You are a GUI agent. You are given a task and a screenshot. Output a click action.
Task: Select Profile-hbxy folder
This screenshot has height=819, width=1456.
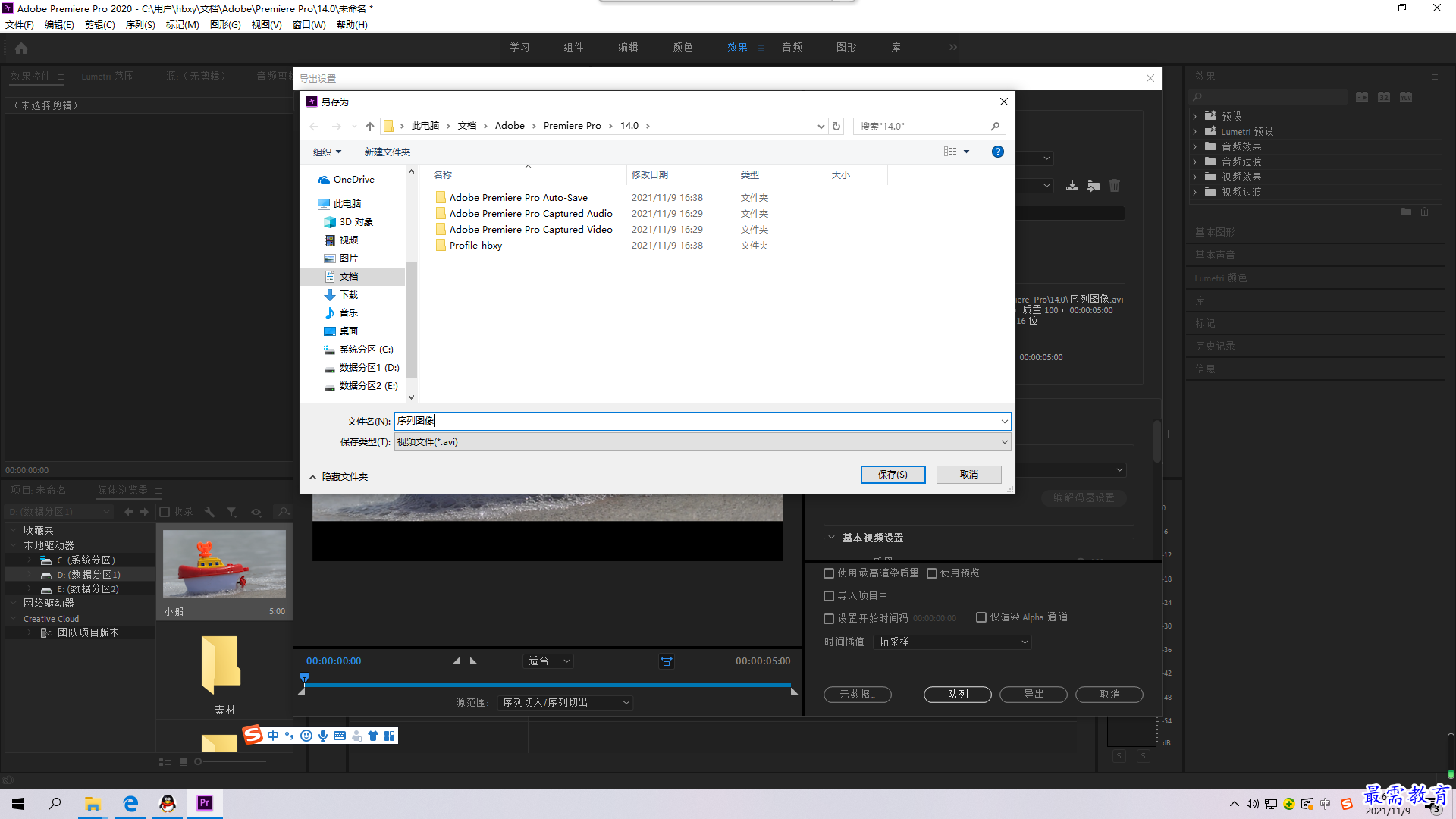(x=475, y=246)
